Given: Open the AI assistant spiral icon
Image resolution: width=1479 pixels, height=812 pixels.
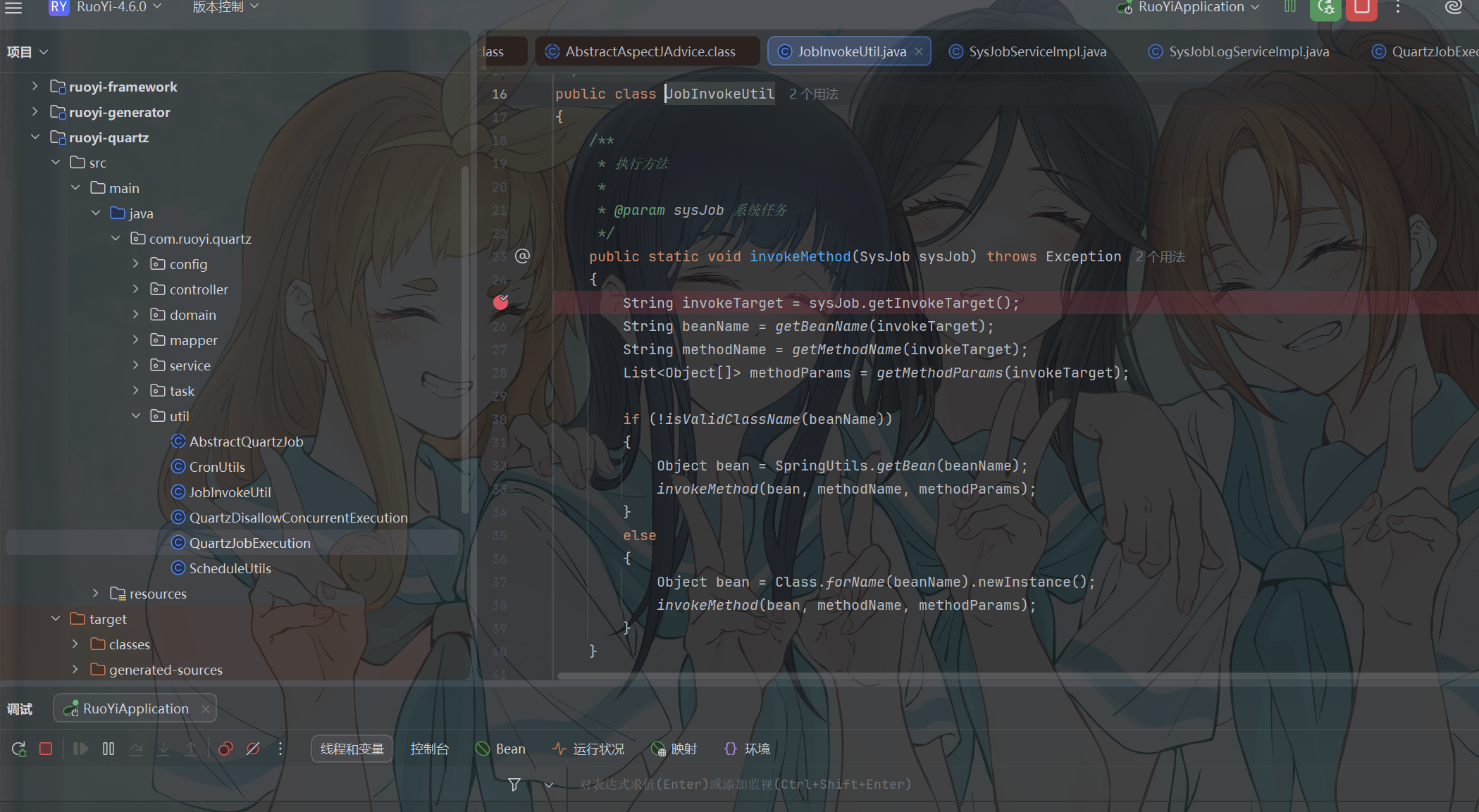Looking at the screenshot, I should coord(1453,8).
